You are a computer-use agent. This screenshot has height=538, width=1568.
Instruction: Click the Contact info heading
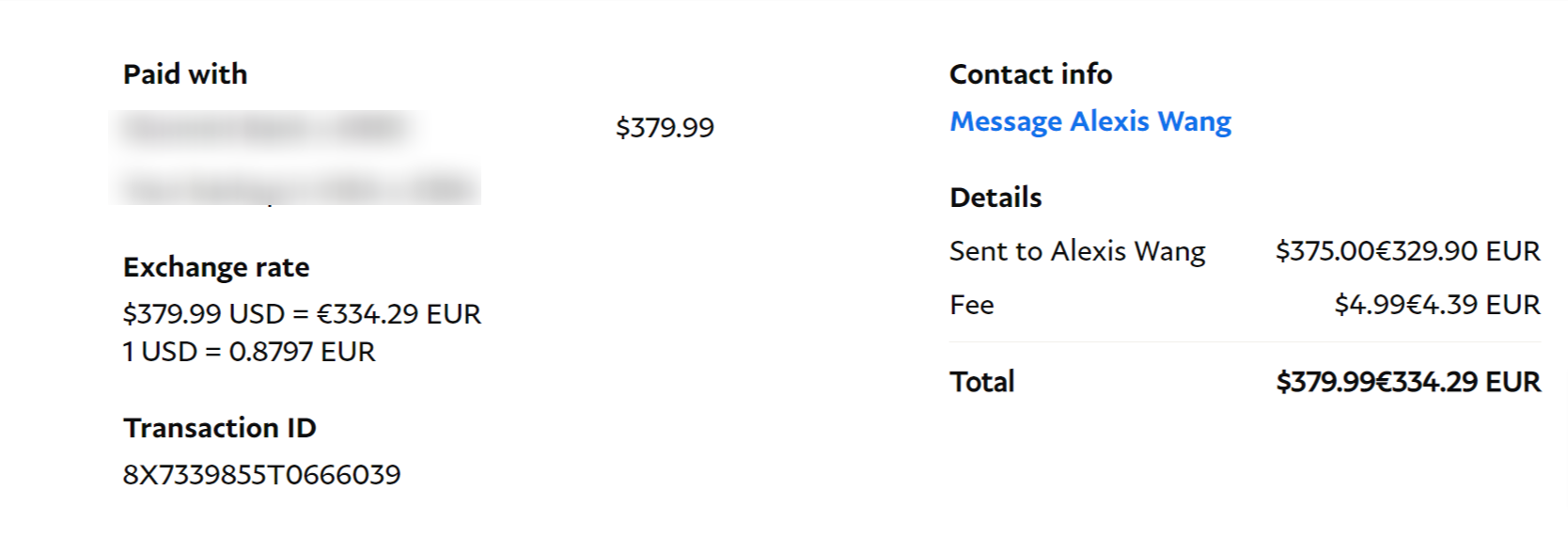1030,74
